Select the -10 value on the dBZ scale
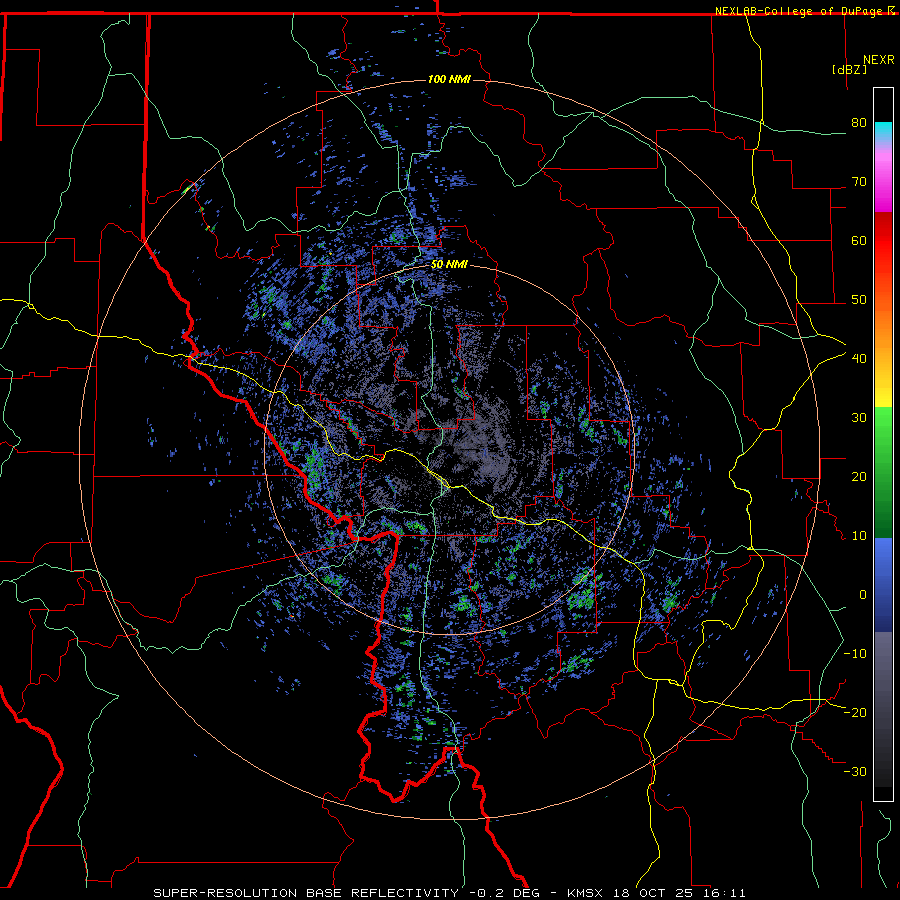This screenshot has height=900, width=900. point(855,654)
